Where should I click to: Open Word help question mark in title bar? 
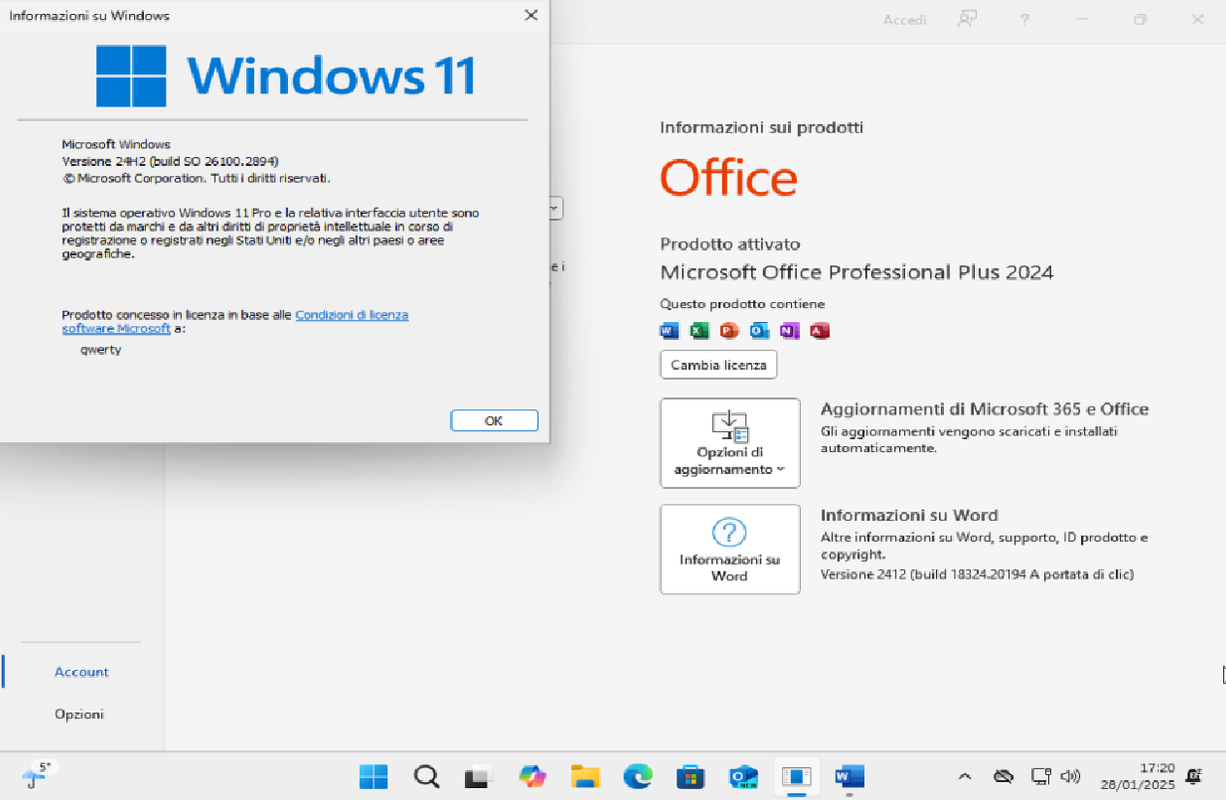(x=1025, y=19)
